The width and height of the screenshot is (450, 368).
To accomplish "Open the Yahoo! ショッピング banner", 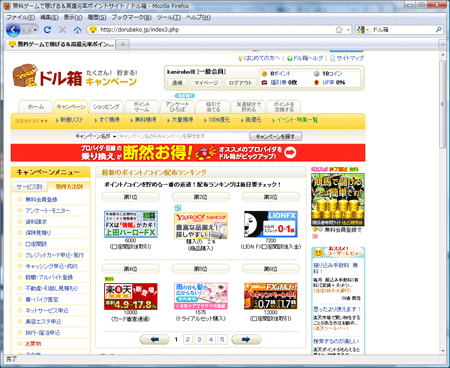I will [201, 226].
